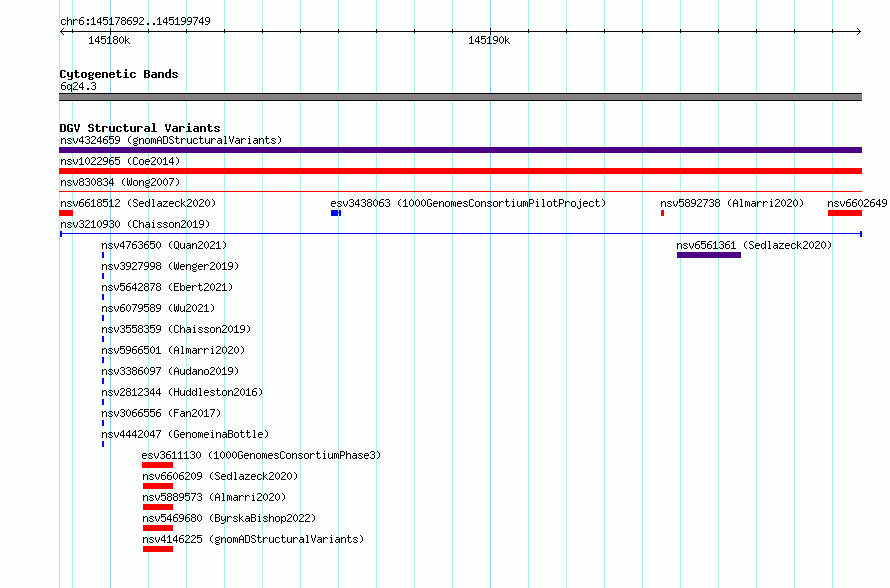Open nsv3066556 (Fan2017) label
The height and width of the screenshot is (588, 890).
(161, 413)
